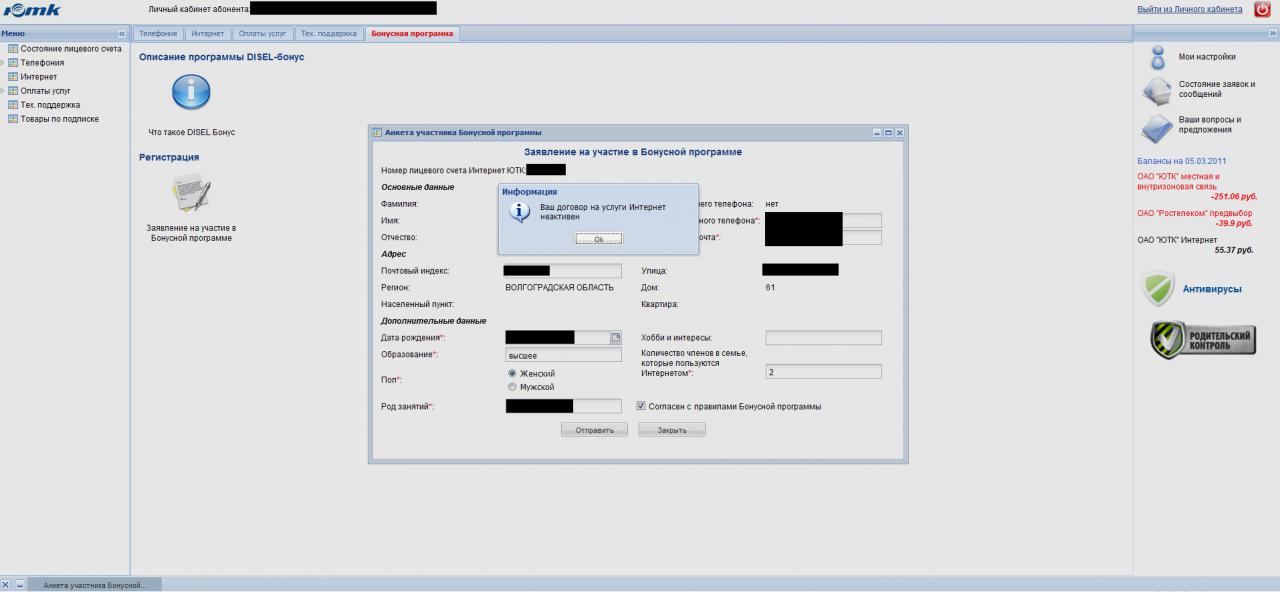The height and width of the screenshot is (592, 1280).
Task: Switch to the Тех. поддержка tab
Action: coord(328,34)
